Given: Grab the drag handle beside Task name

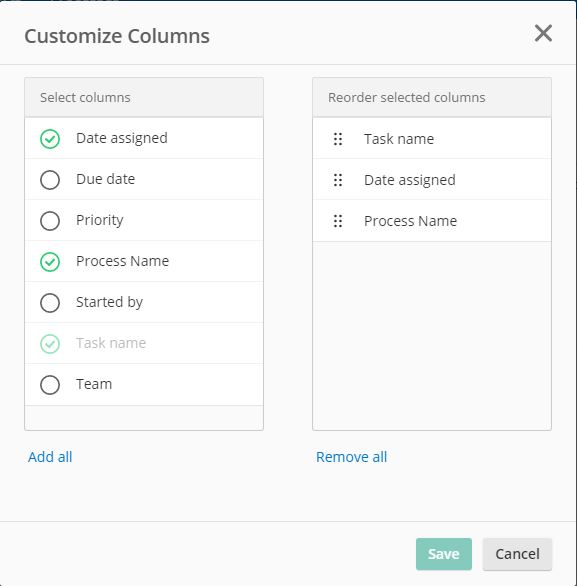Looking at the screenshot, I should 338,139.
